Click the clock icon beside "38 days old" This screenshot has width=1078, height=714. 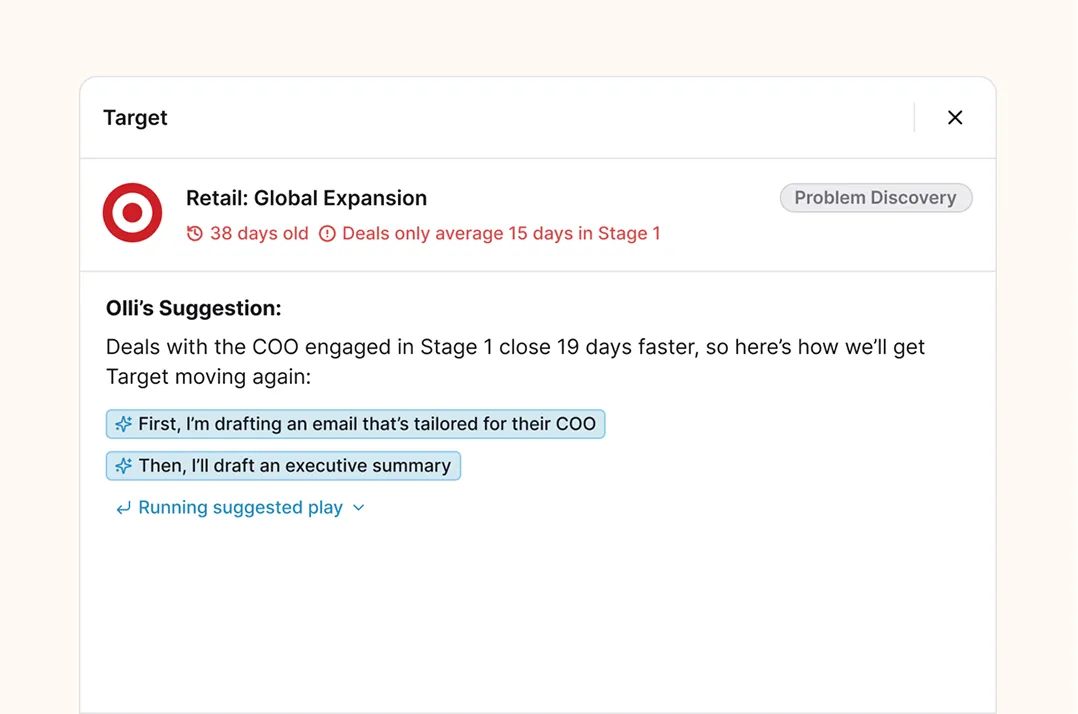coord(192,233)
